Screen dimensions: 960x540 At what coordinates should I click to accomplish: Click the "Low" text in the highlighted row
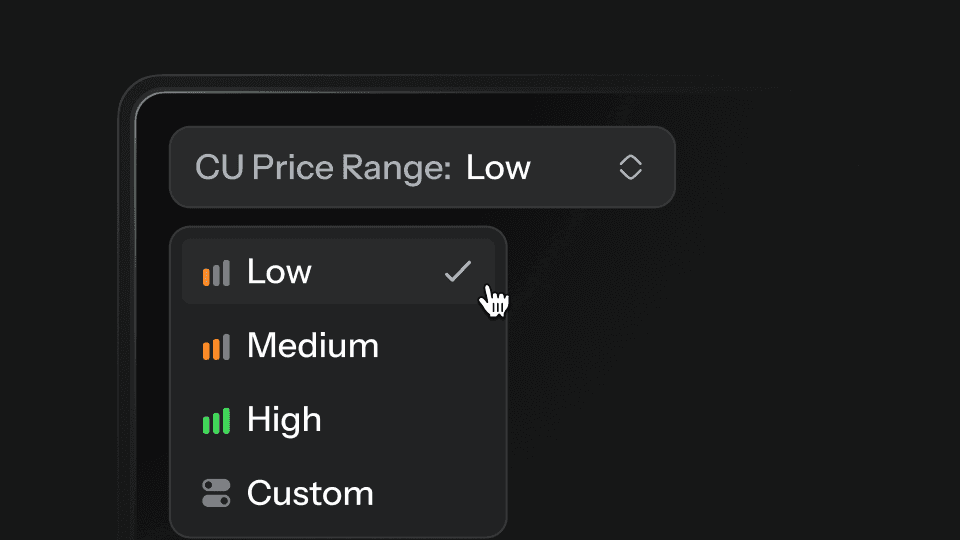tap(279, 271)
